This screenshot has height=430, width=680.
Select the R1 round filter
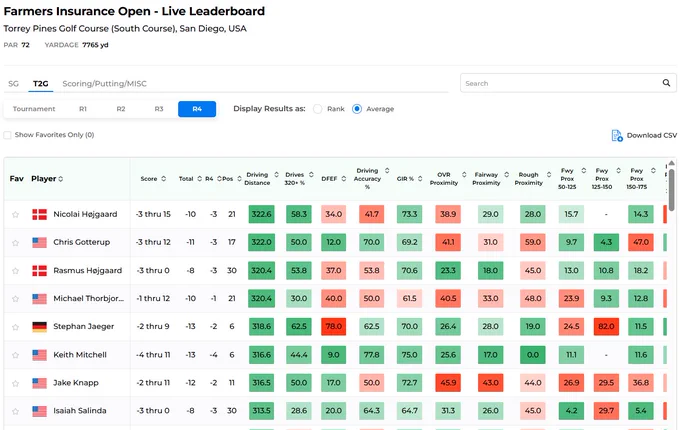click(x=83, y=109)
